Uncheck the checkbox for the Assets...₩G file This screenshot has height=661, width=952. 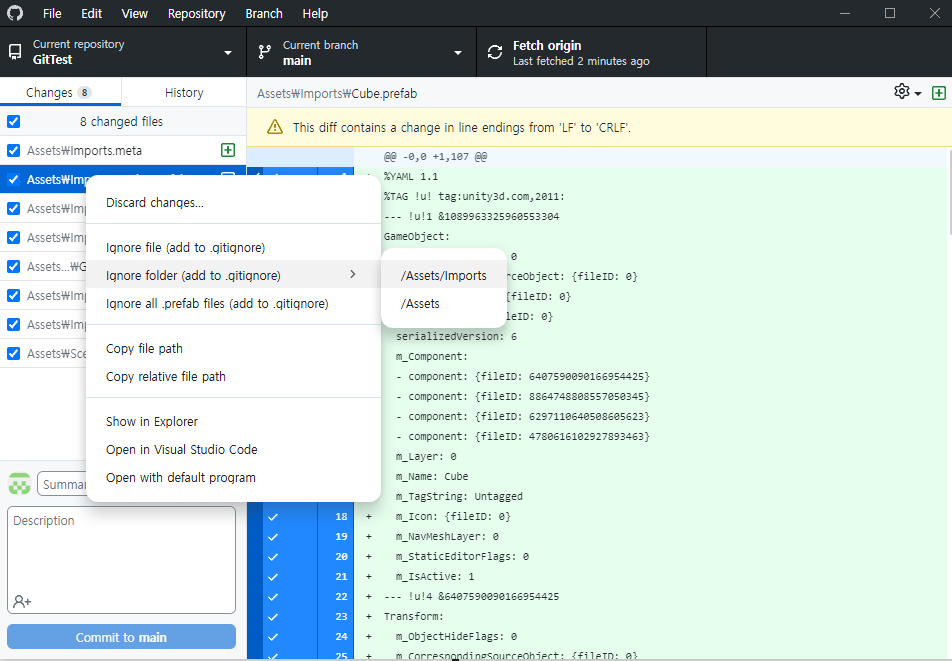point(13,266)
